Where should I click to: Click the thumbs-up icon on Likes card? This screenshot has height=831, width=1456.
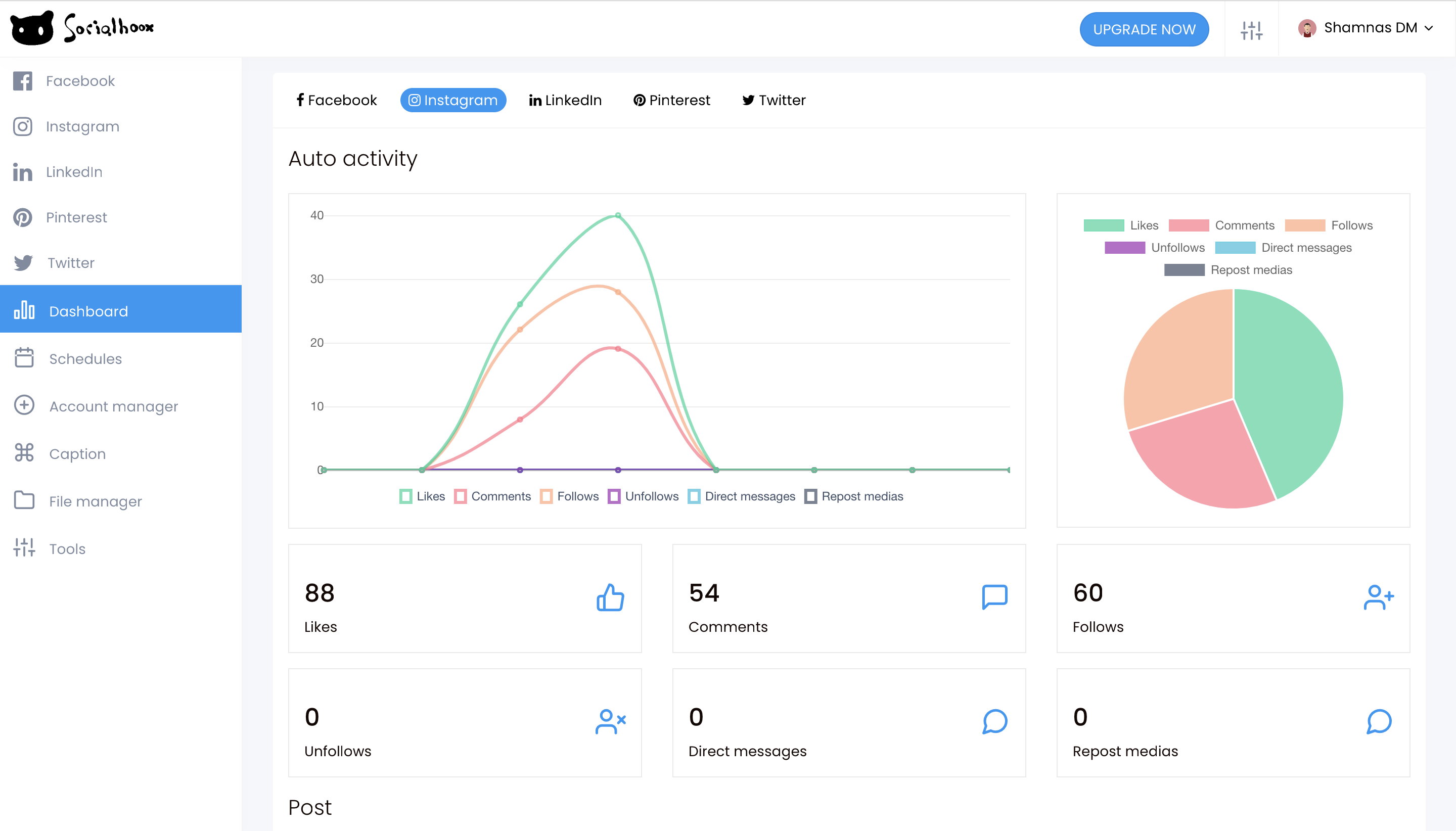pyautogui.click(x=610, y=597)
